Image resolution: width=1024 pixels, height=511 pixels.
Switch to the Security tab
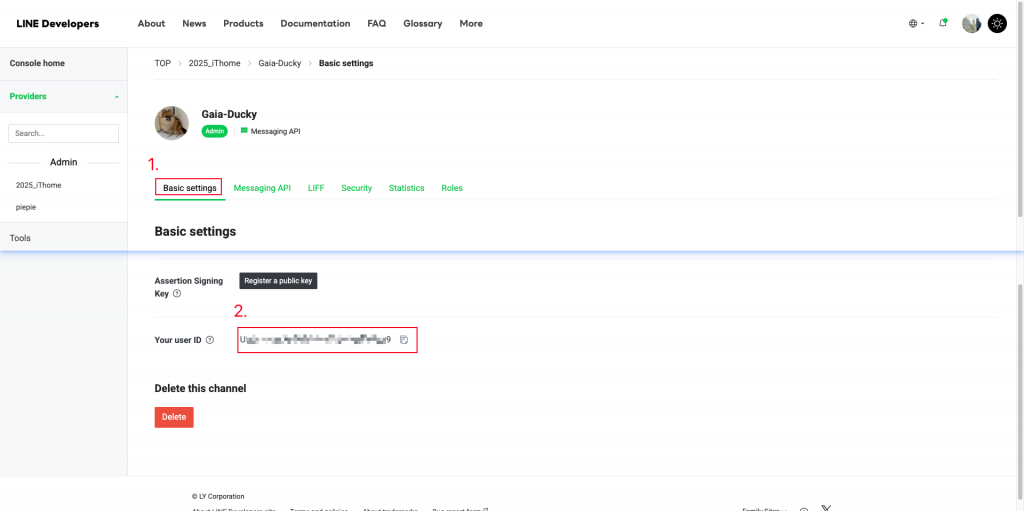[x=357, y=188]
